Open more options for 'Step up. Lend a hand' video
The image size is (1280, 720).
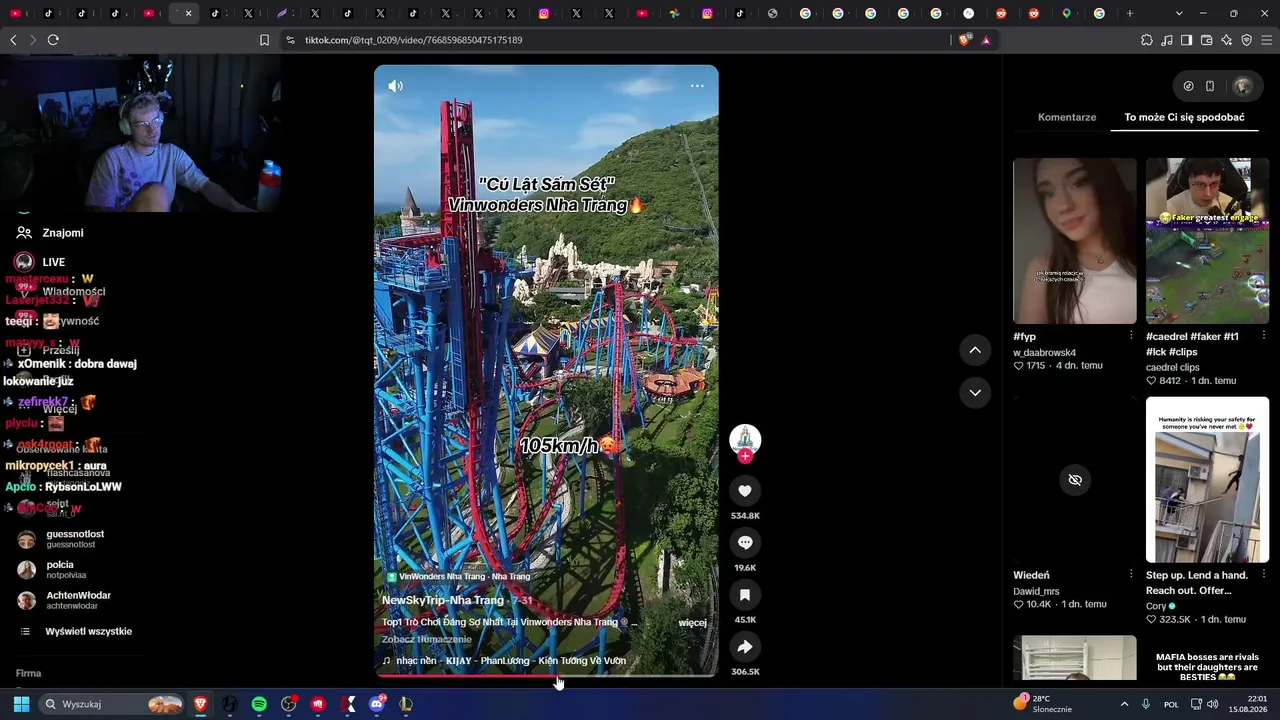[x=1263, y=575]
